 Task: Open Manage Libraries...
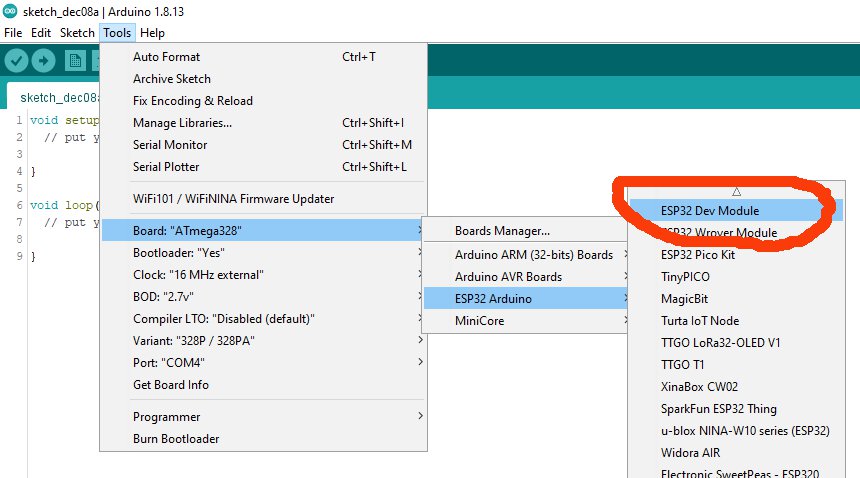[x=263, y=122]
